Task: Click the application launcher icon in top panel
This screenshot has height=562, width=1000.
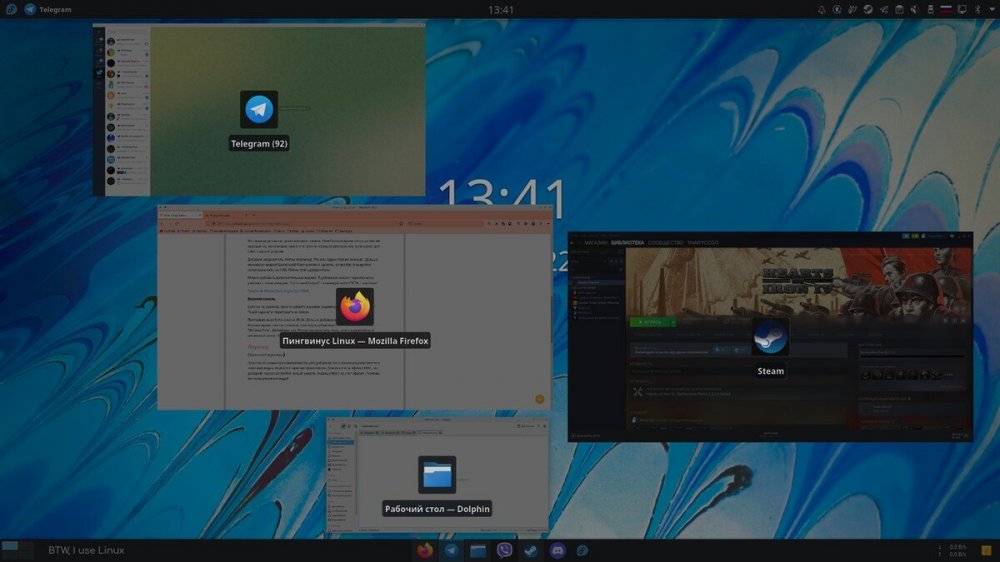Action: 11,9
